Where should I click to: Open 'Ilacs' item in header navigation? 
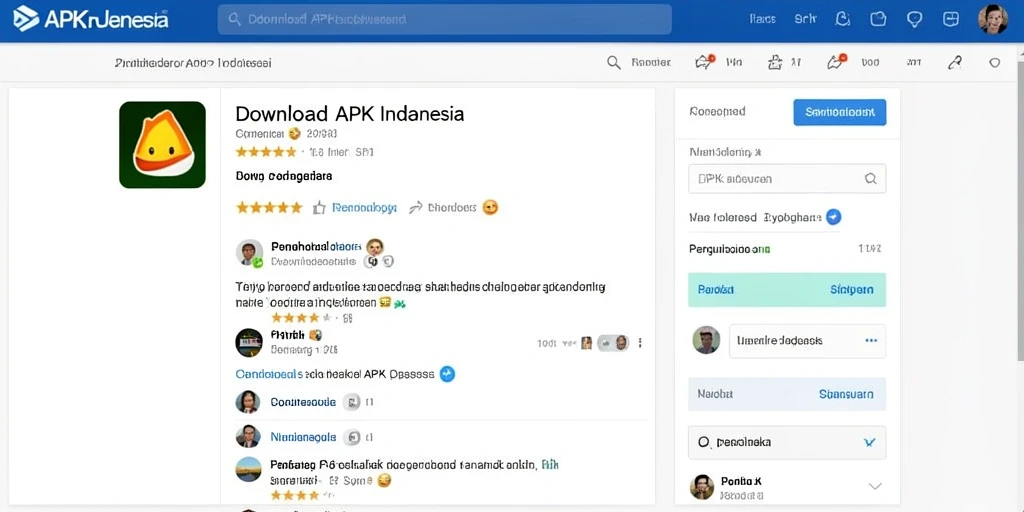coord(763,20)
